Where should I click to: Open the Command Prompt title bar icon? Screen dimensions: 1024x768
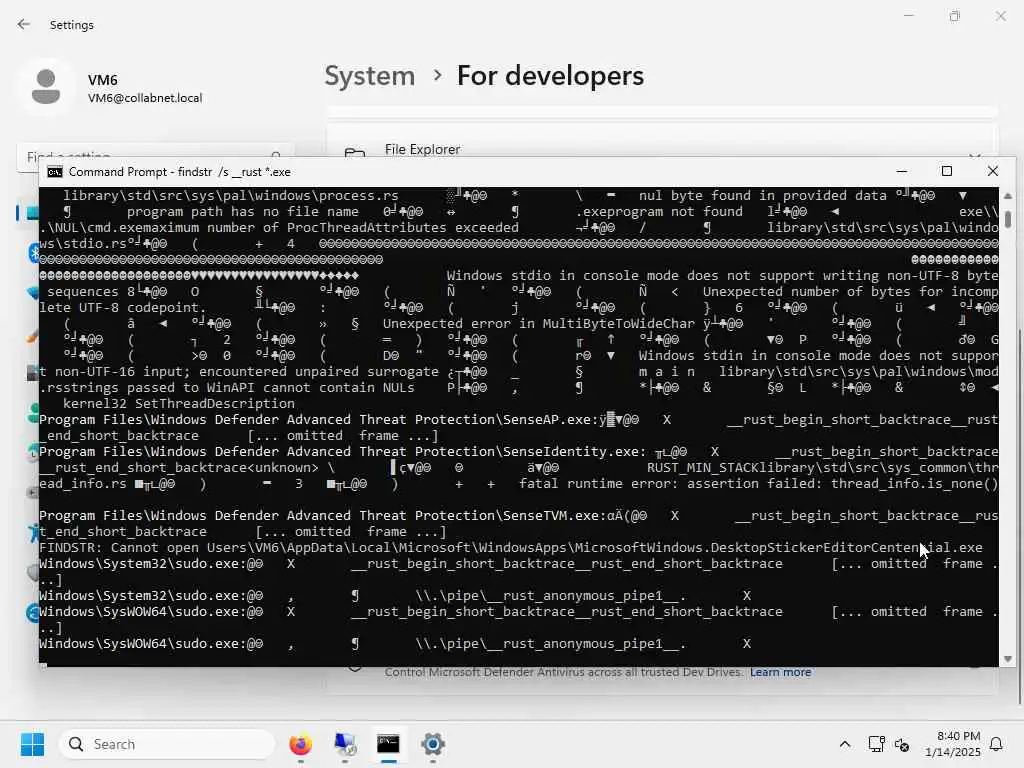55,172
